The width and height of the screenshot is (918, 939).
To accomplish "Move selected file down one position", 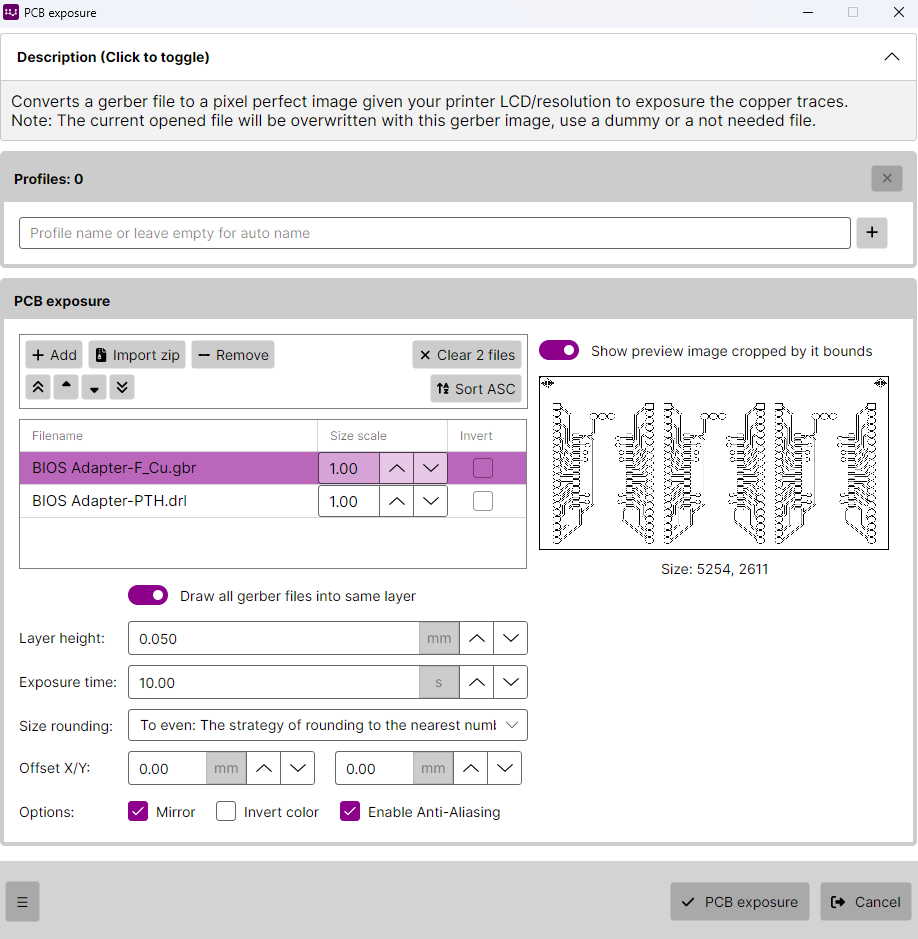I will pyautogui.click(x=94, y=387).
